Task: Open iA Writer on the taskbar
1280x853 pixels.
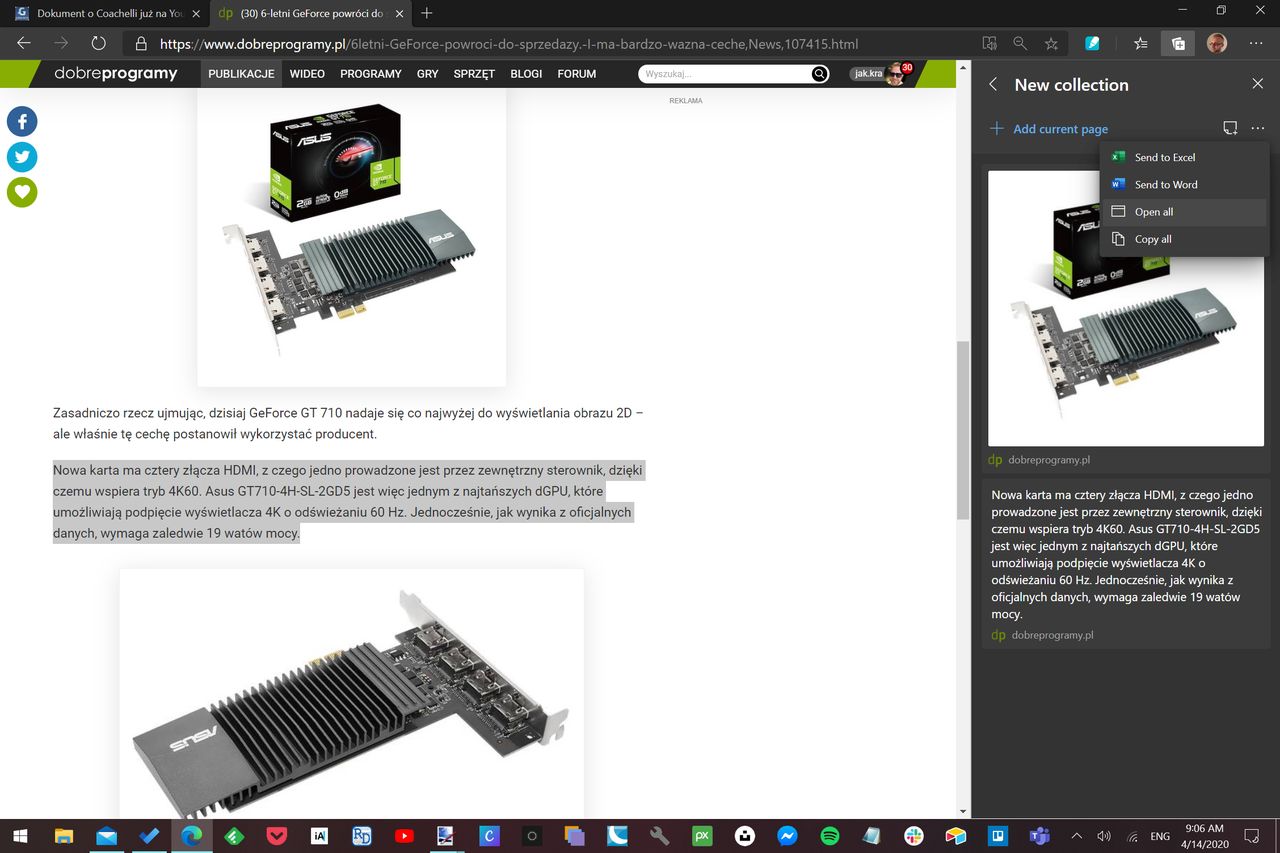Action: [x=319, y=836]
